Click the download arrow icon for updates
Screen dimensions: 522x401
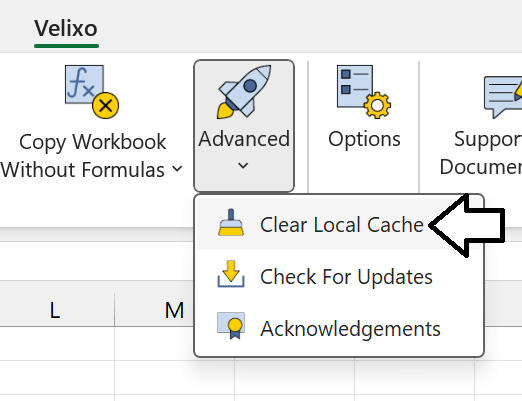[x=231, y=274]
